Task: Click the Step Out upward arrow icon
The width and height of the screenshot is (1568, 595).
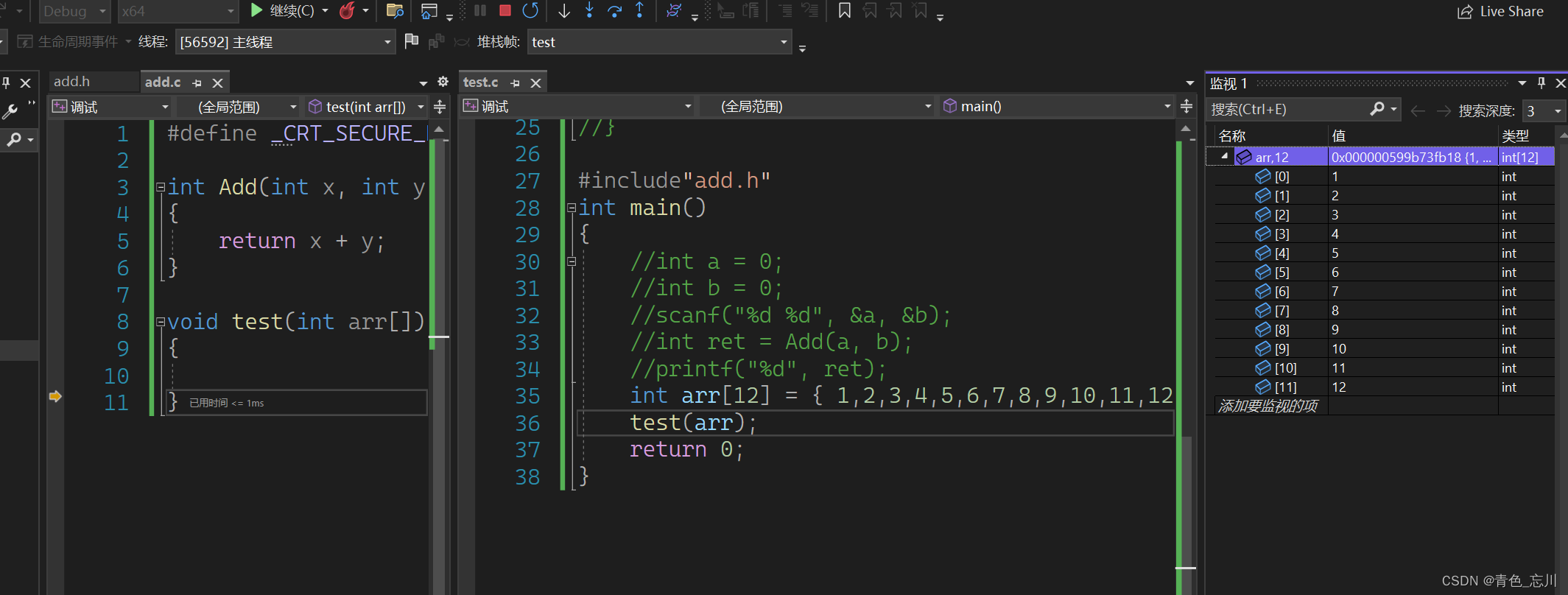Action: tap(639, 11)
